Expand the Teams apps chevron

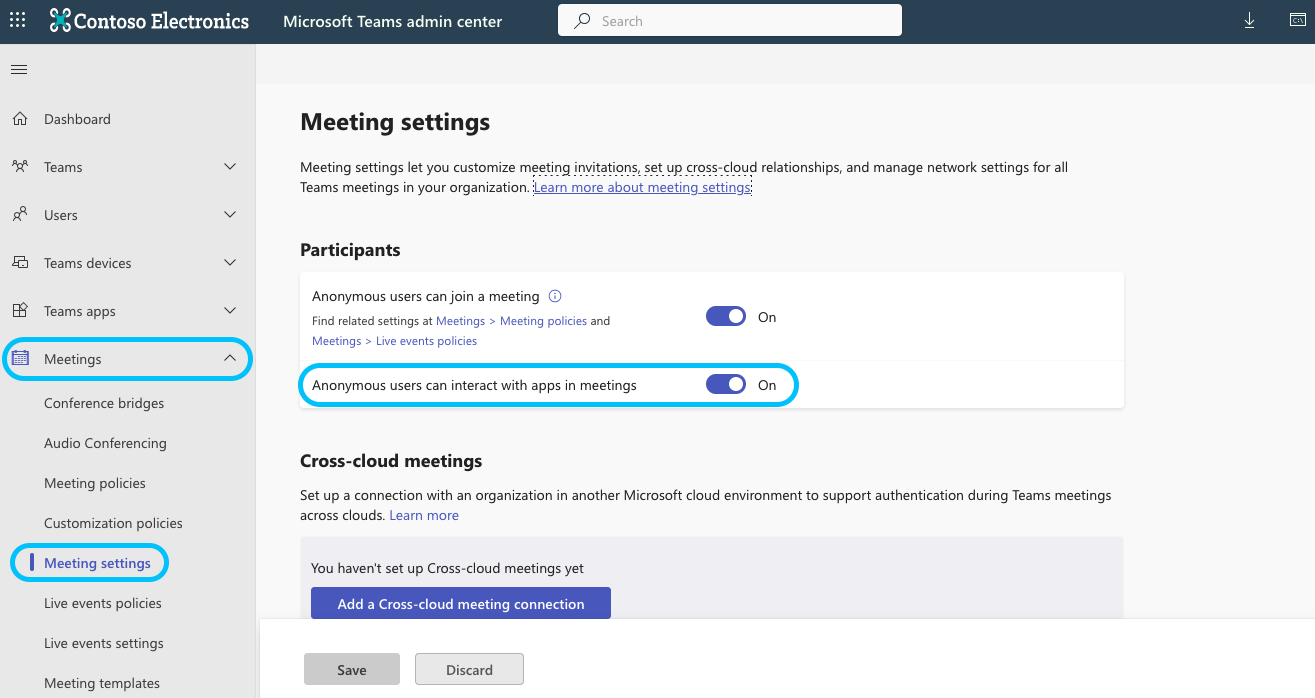(x=230, y=311)
